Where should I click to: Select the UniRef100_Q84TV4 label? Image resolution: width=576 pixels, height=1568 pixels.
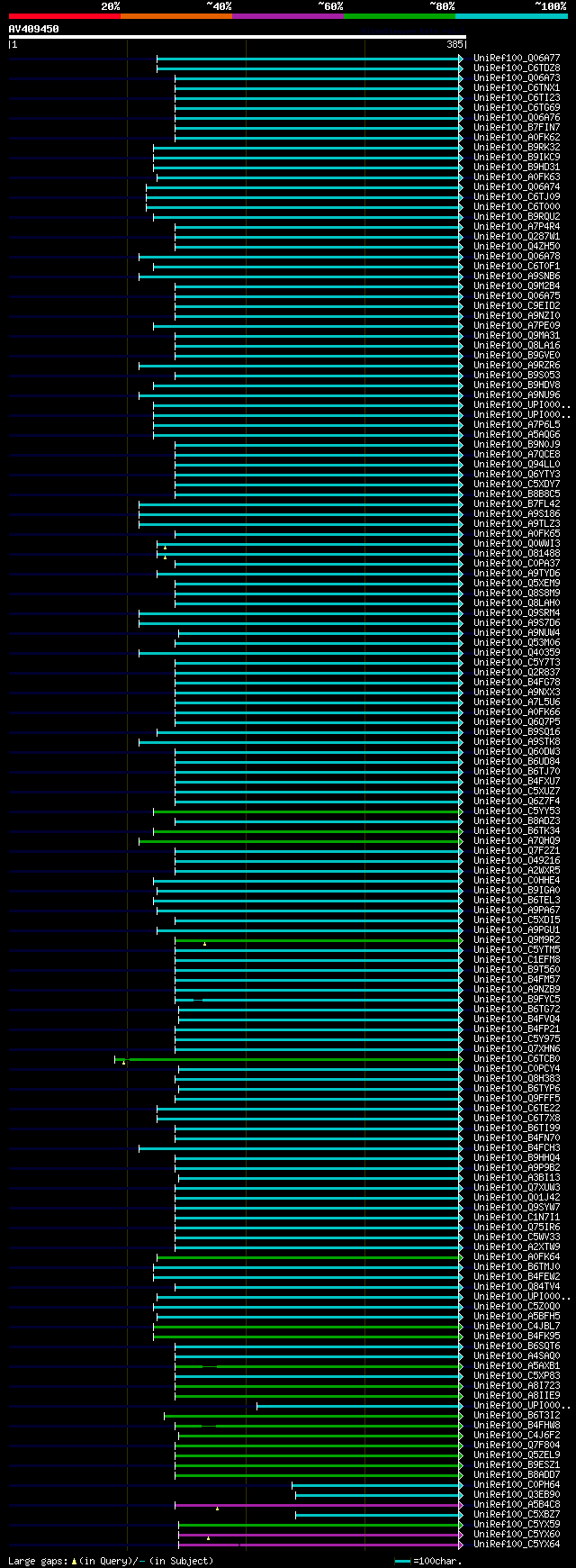click(517, 1286)
